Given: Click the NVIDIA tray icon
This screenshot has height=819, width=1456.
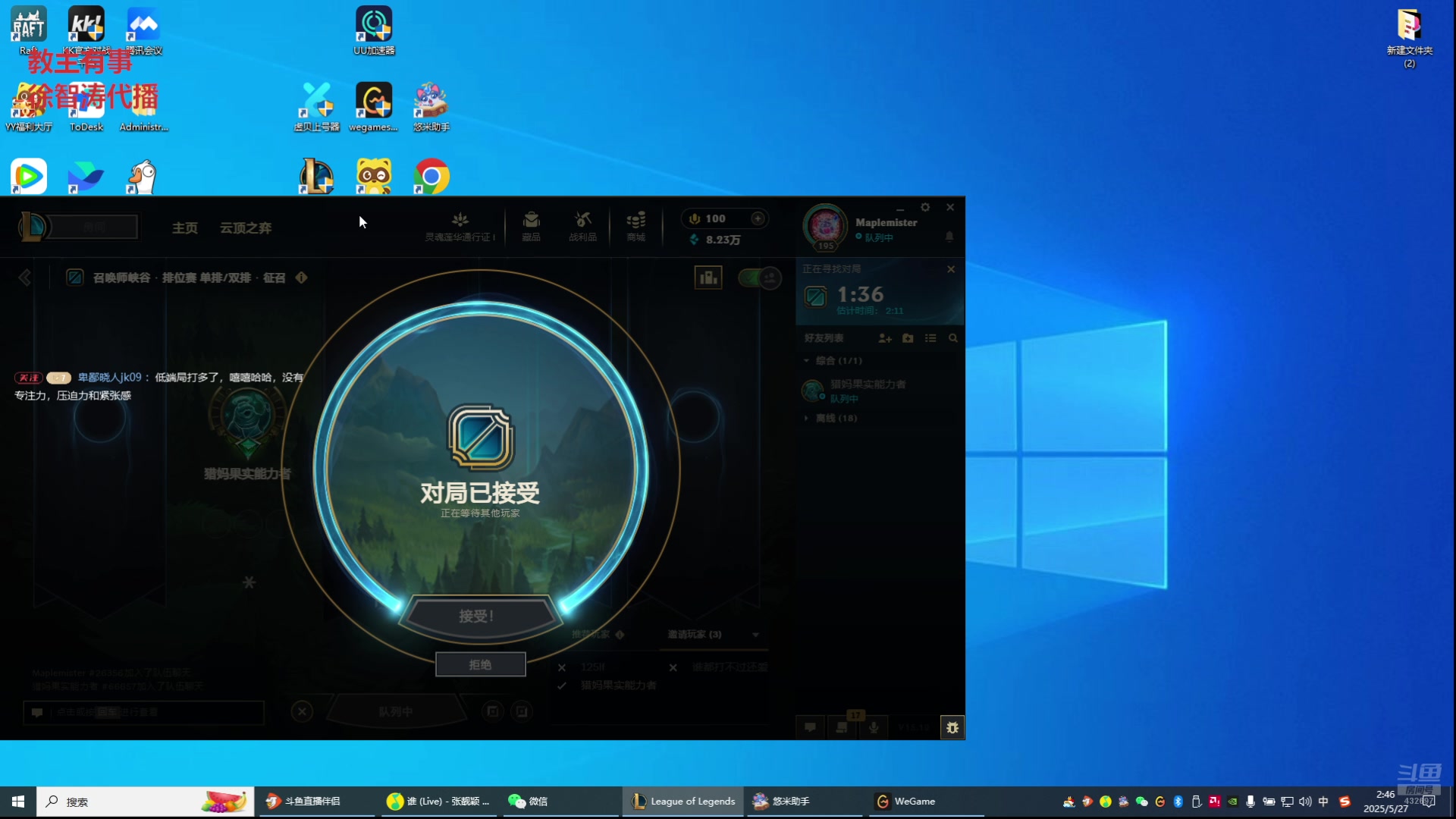Looking at the screenshot, I should tap(1233, 802).
